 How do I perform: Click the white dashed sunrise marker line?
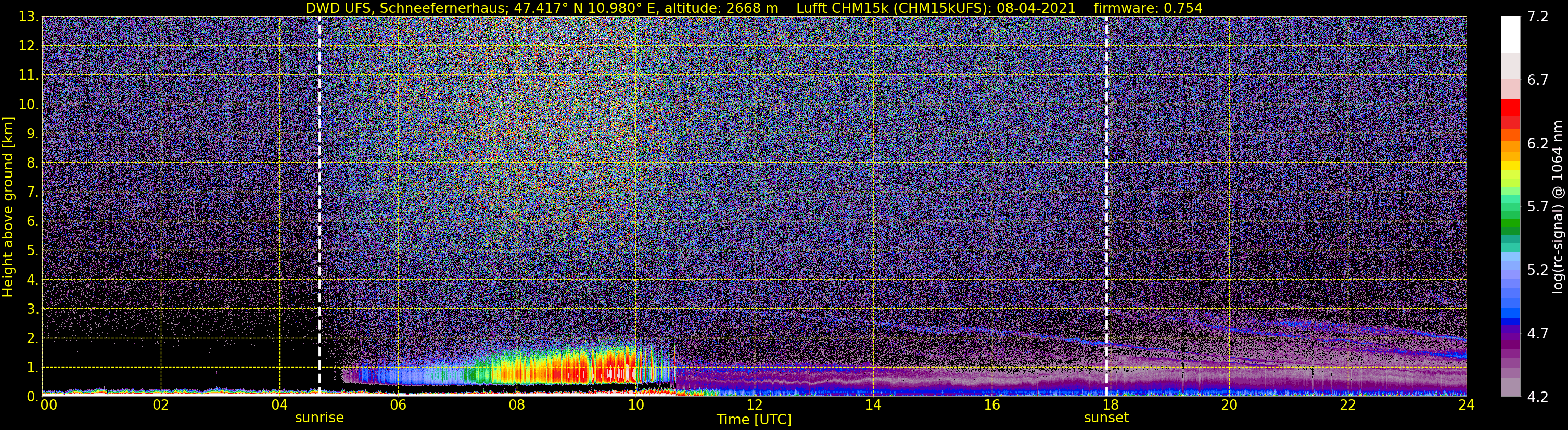click(x=320, y=207)
